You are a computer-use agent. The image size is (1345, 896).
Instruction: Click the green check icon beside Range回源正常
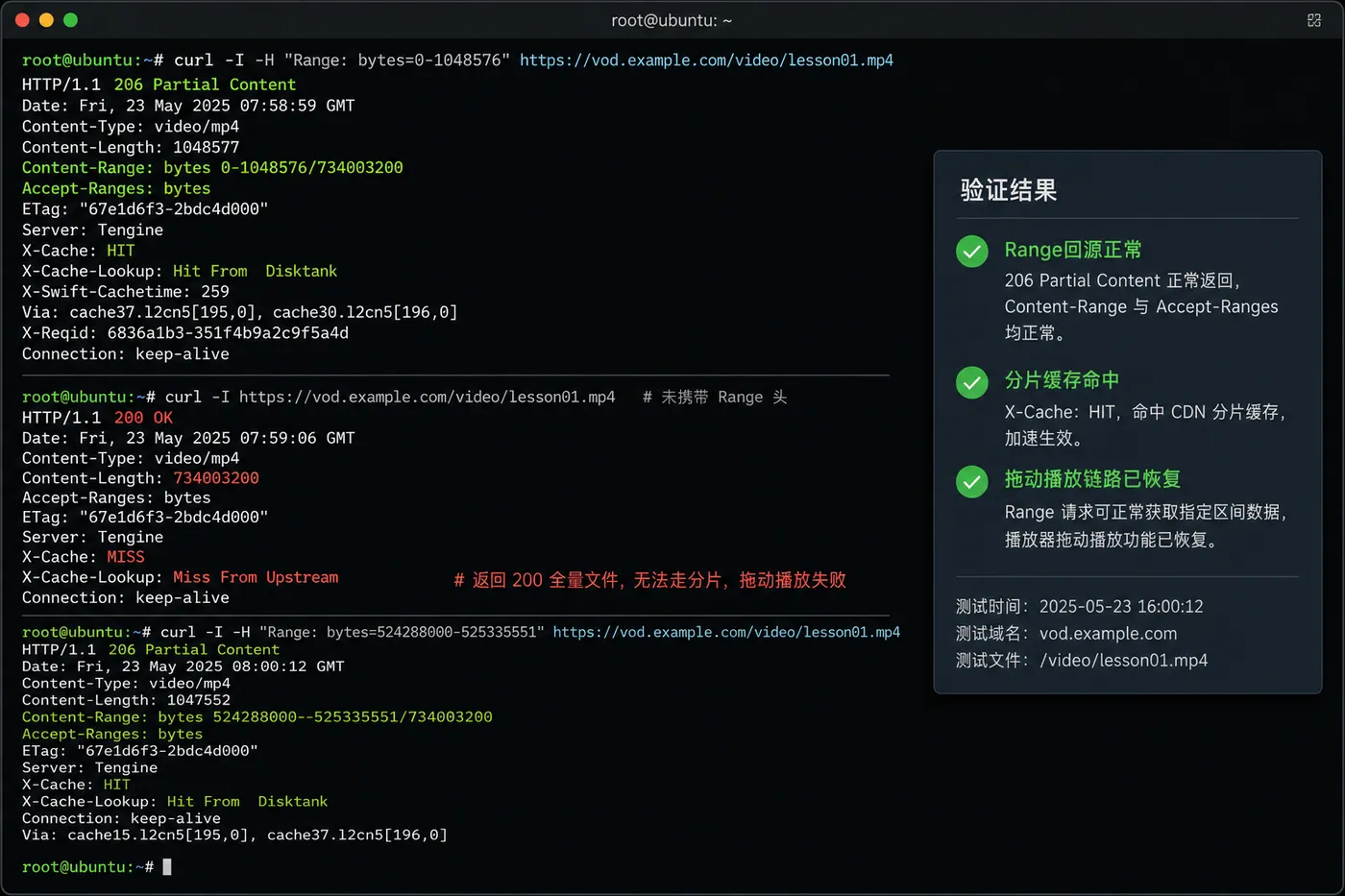[x=972, y=252]
